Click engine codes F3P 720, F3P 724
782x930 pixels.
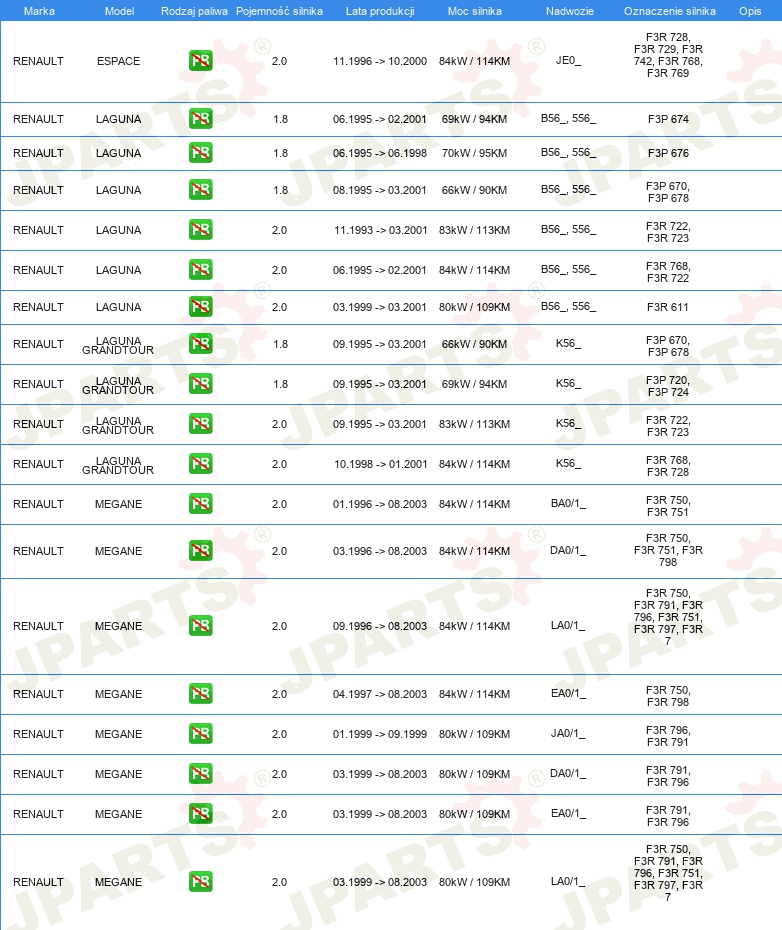668,386
